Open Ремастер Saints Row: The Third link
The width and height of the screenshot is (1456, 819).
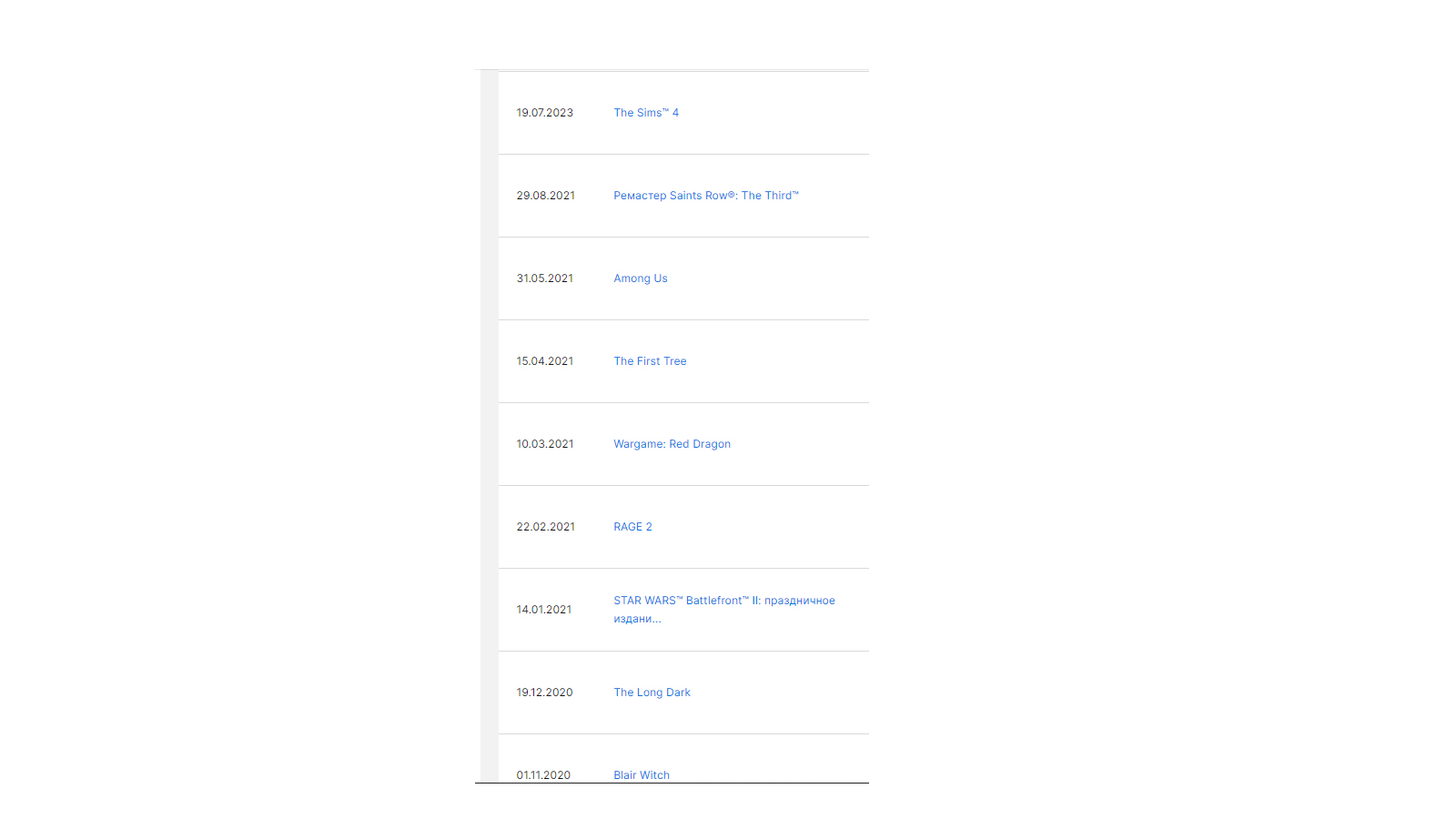coord(706,196)
